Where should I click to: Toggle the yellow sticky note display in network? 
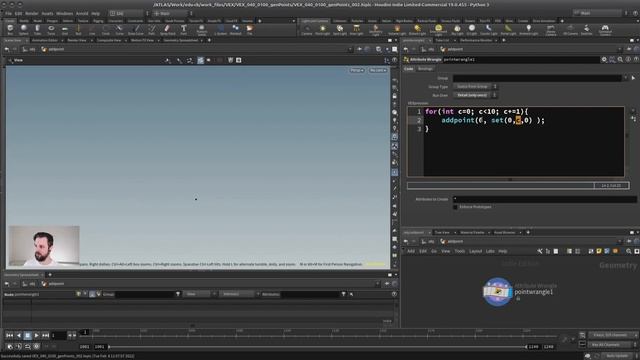pos(599,251)
